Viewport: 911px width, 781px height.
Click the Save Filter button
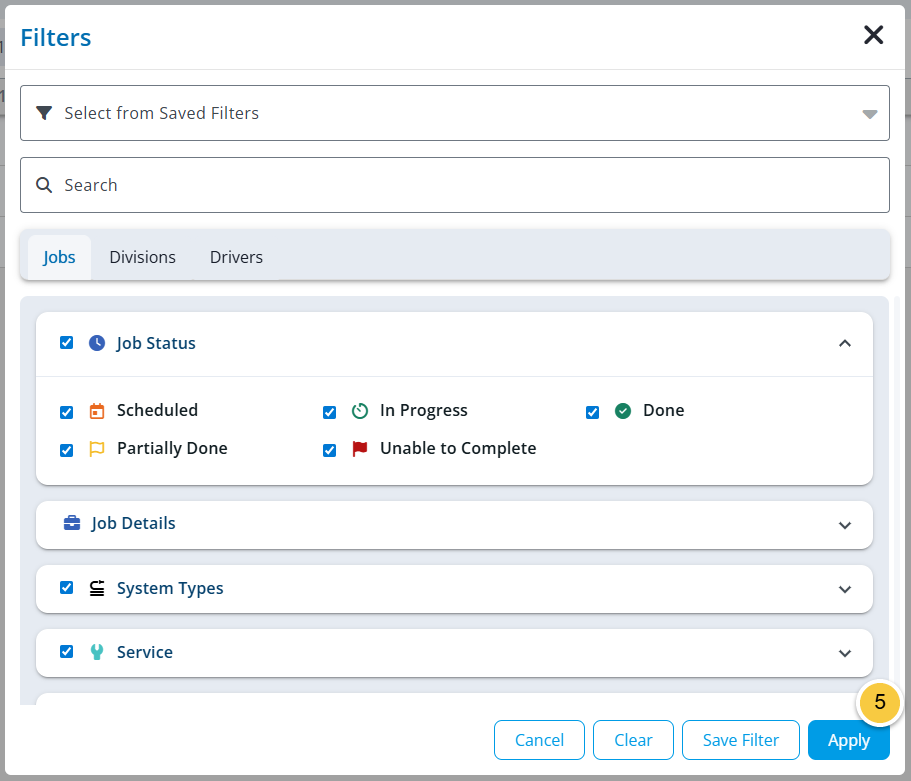pyautogui.click(x=740, y=740)
